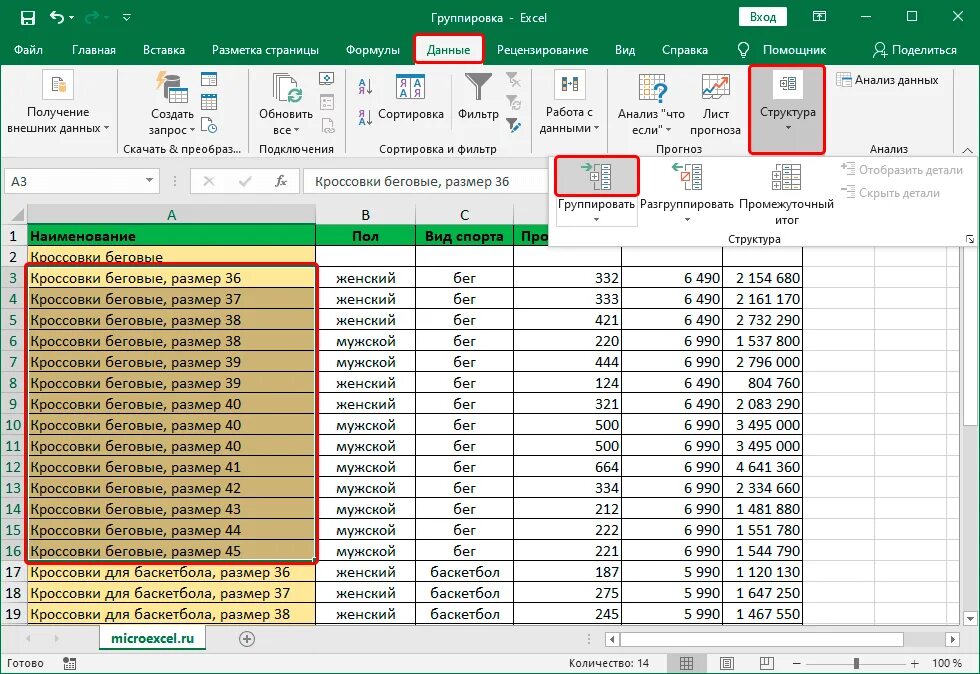The height and width of the screenshot is (674, 980).
Task: Open Получение внешних данных dropdown
Action: [58, 103]
